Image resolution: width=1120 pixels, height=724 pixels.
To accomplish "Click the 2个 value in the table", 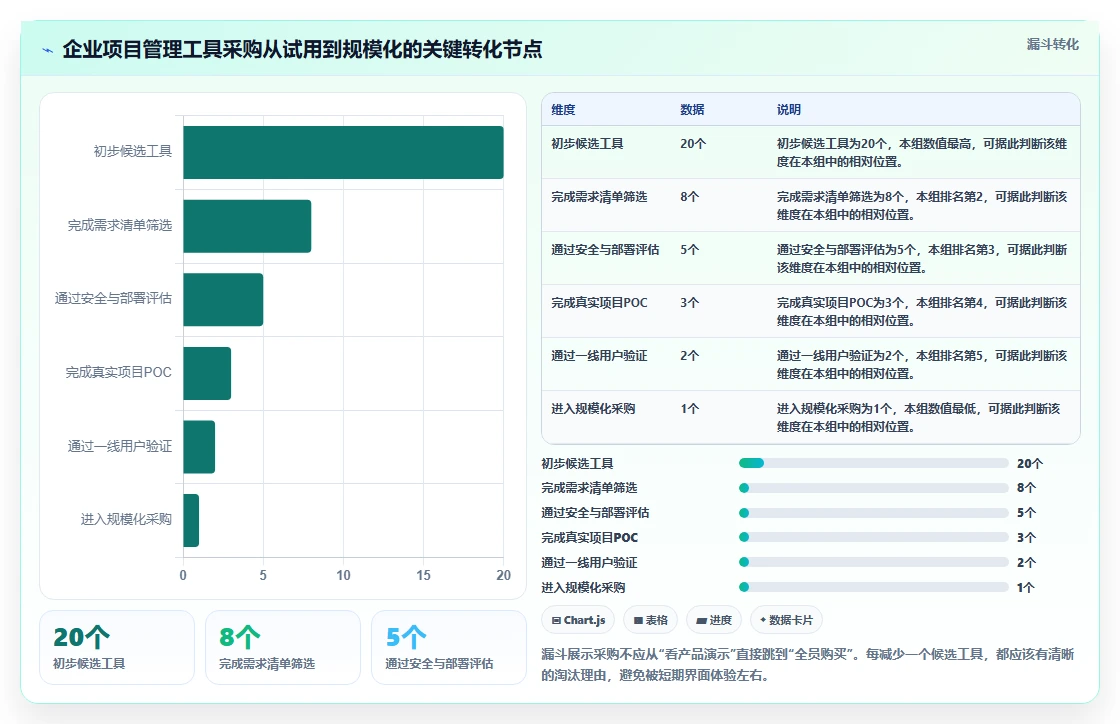I will pos(689,356).
